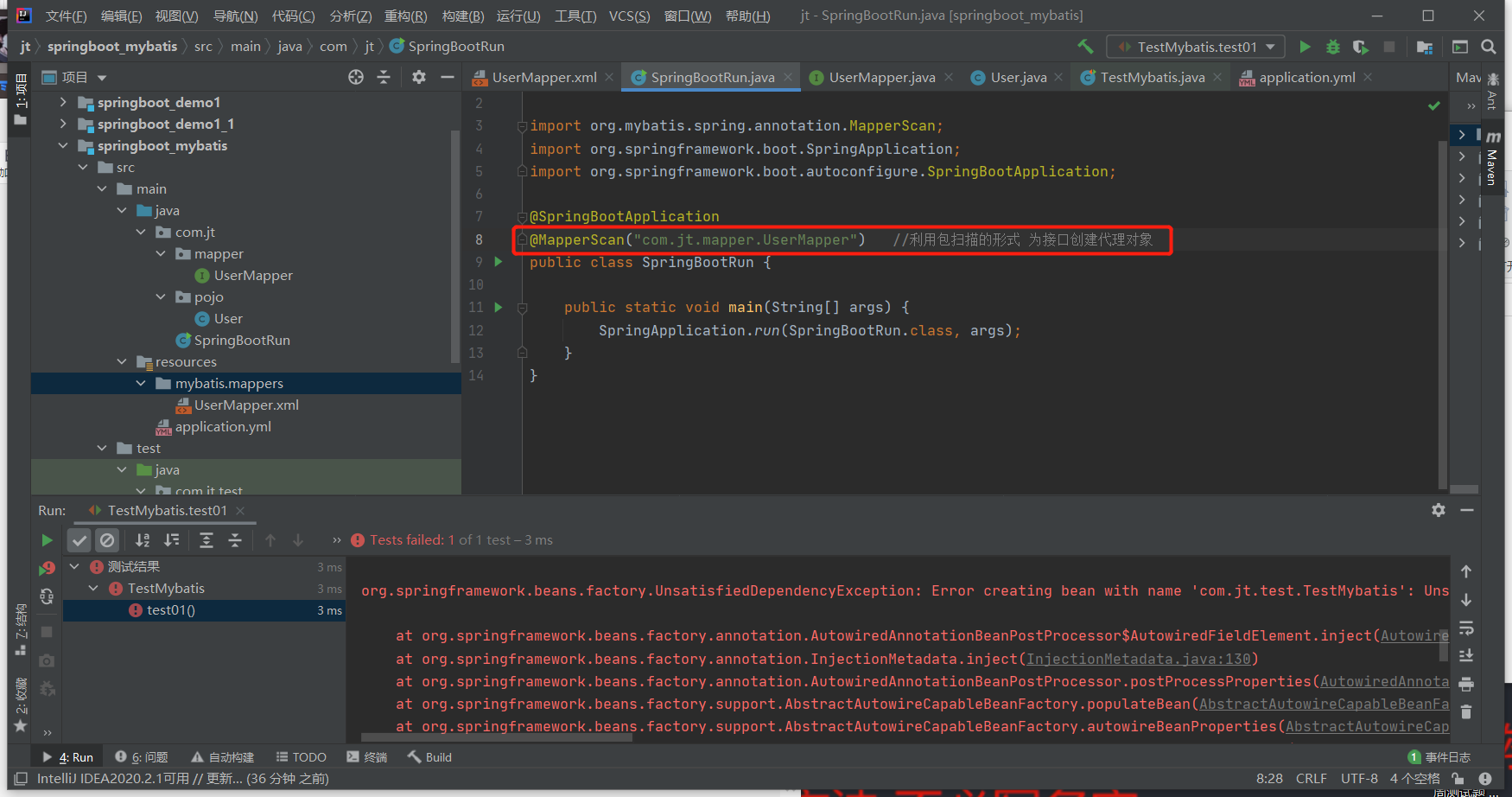Hide the Project tool window
This screenshot has height=797, width=1512.
[x=447, y=77]
